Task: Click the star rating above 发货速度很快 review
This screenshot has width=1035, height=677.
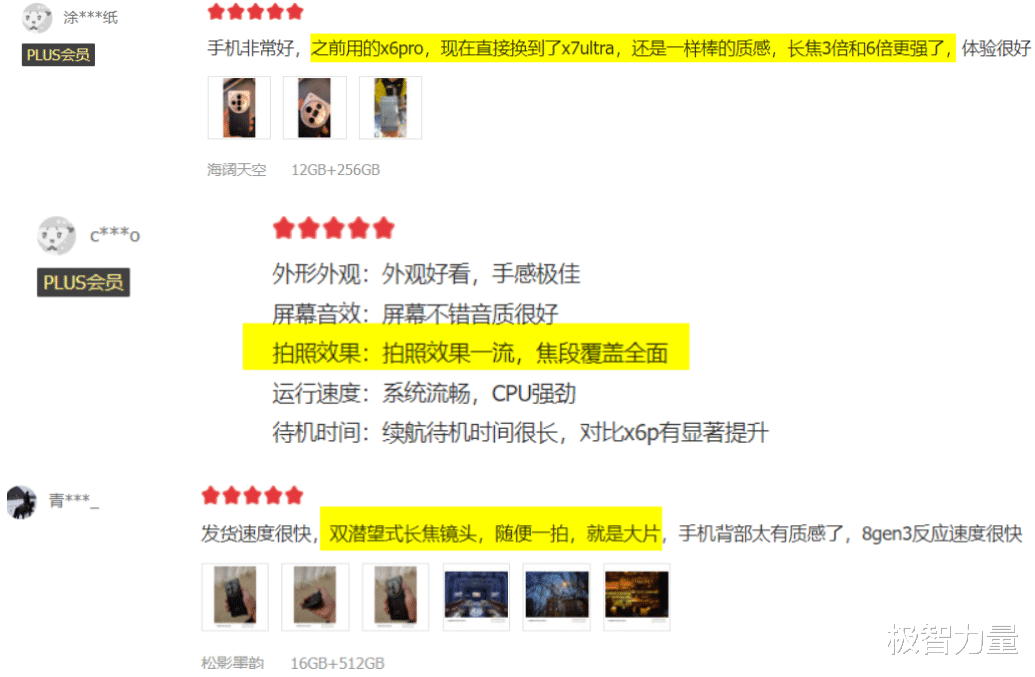Action: 252,495
